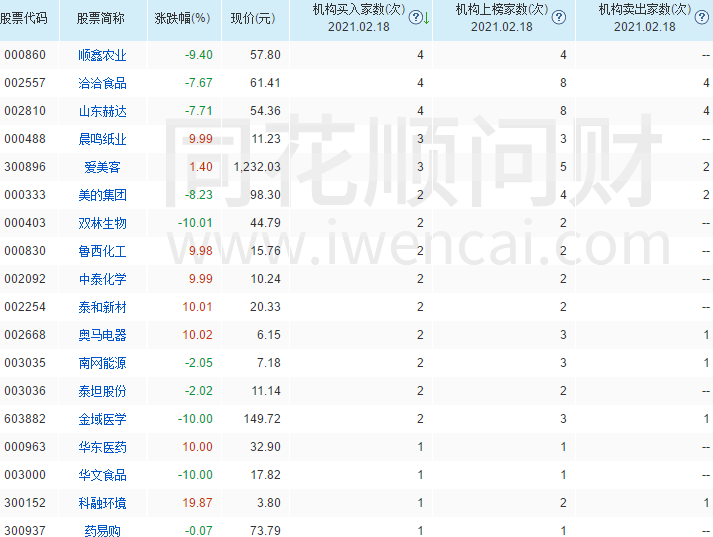Viewport: 713px width, 537px height.
Task: Click change value 1.40
Action: pos(201,167)
